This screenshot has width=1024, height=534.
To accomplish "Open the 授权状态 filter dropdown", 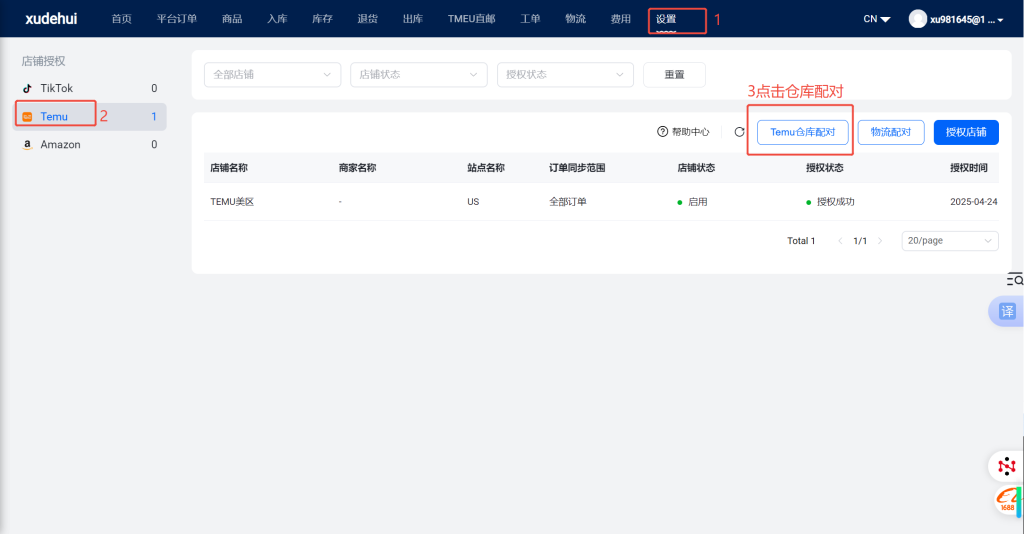I will click(x=565, y=75).
